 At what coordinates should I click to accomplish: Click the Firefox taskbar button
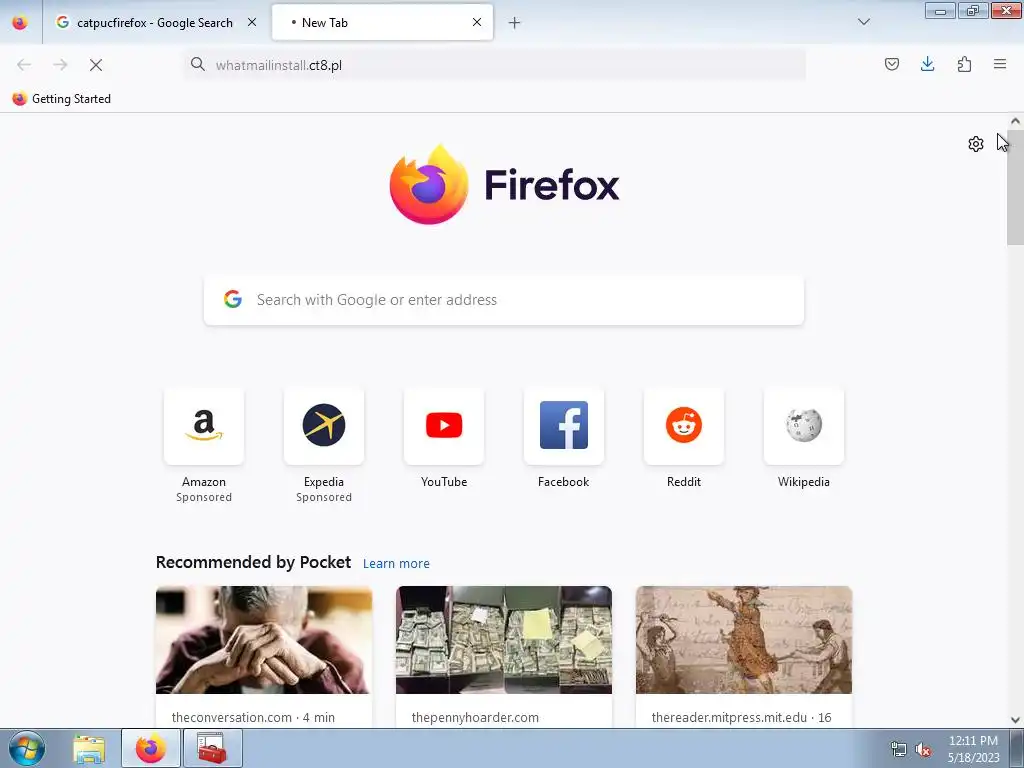[x=151, y=748]
